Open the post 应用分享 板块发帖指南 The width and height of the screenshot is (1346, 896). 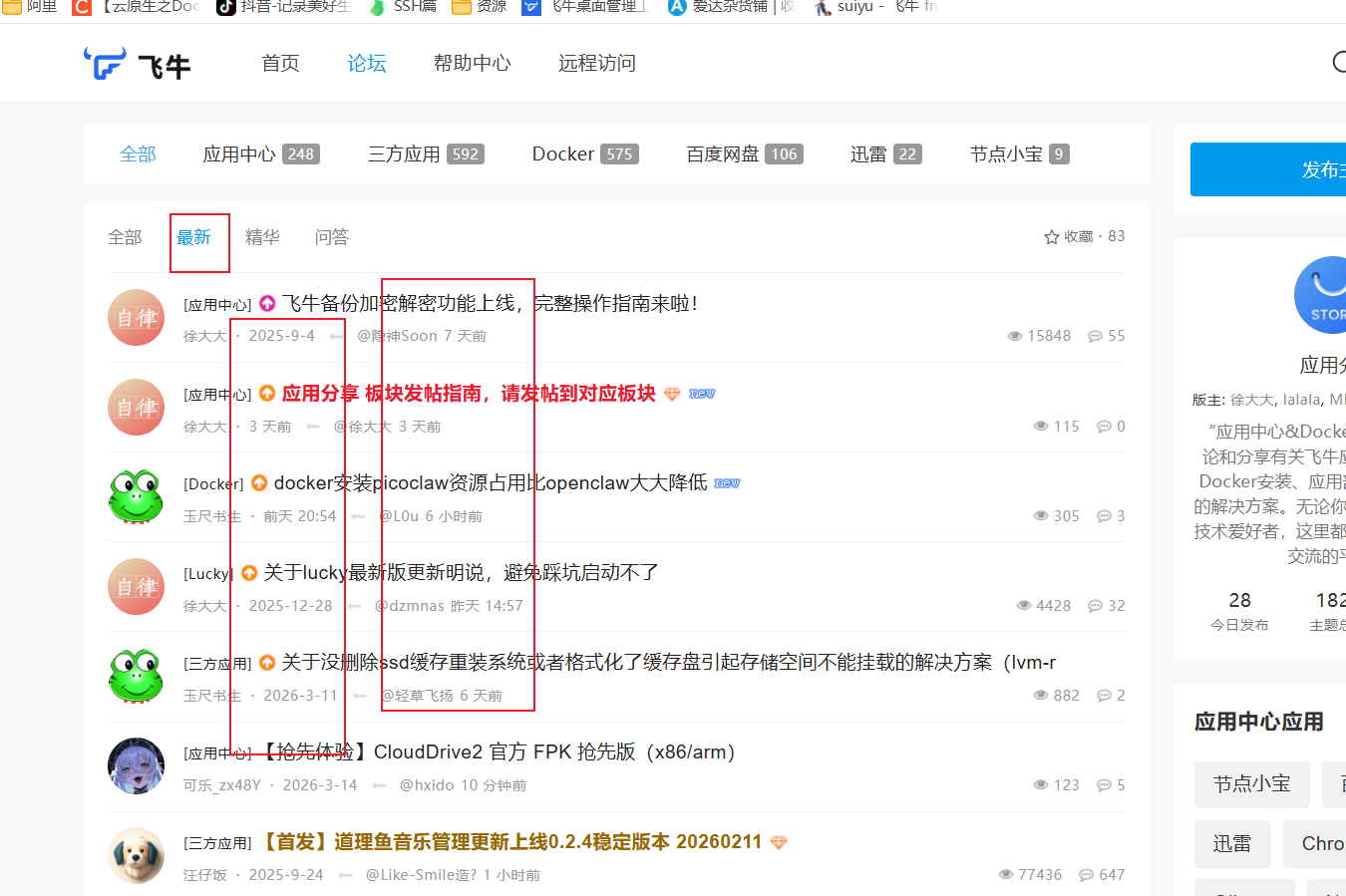[x=469, y=394]
